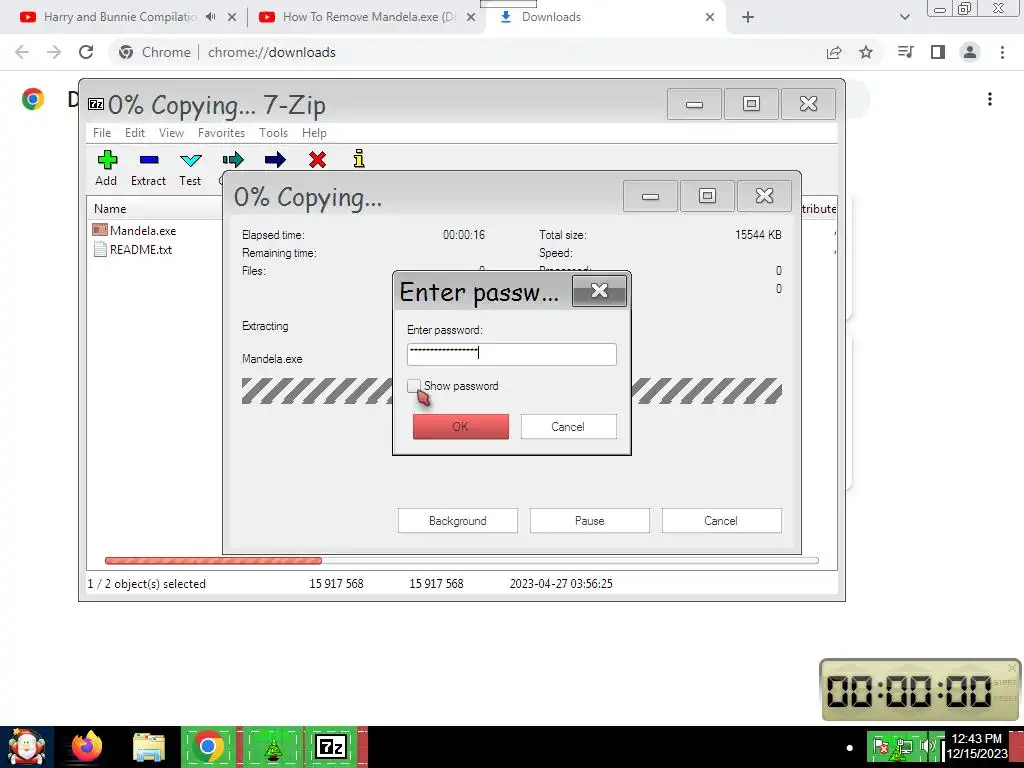This screenshot has height=768, width=1024.
Task: Click the Pause button
Action: point(590,520)
